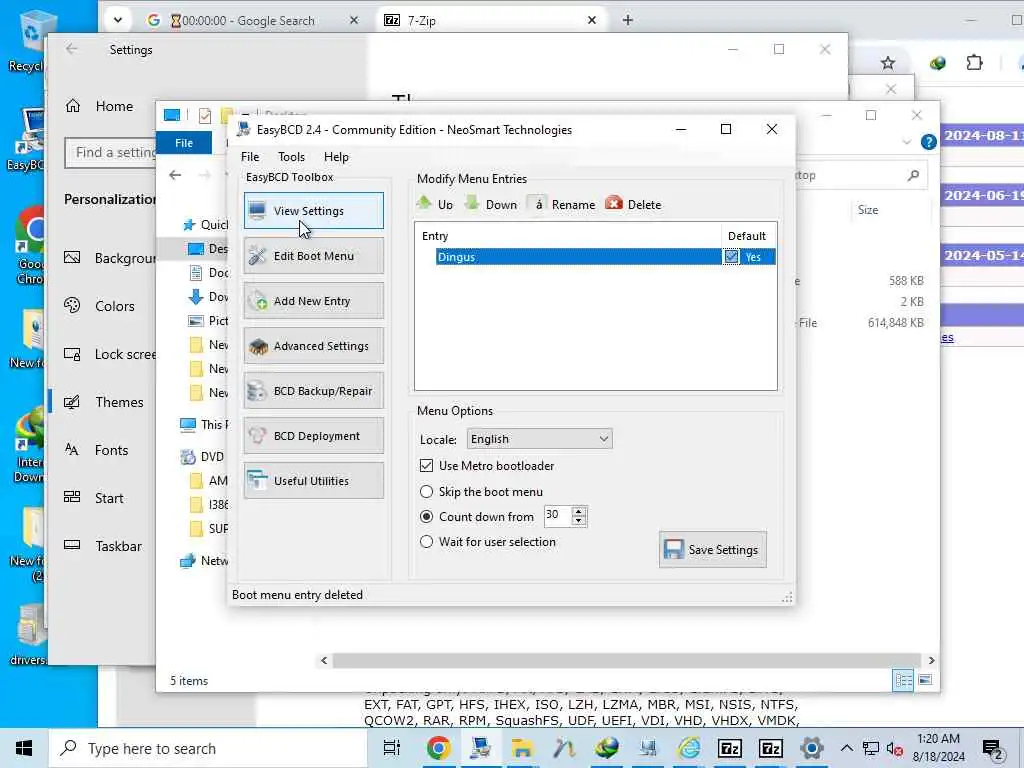Image resolution: width=1024 pixels, height=768 pixels.
Task: Click back arrow in Settings window
Action: pos(72,50)
